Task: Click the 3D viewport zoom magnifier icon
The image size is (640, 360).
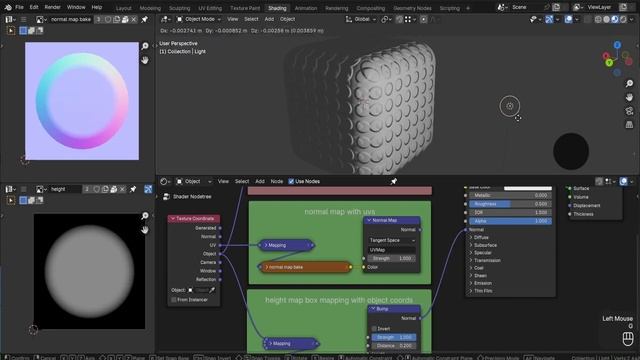Action: (629, 84)
